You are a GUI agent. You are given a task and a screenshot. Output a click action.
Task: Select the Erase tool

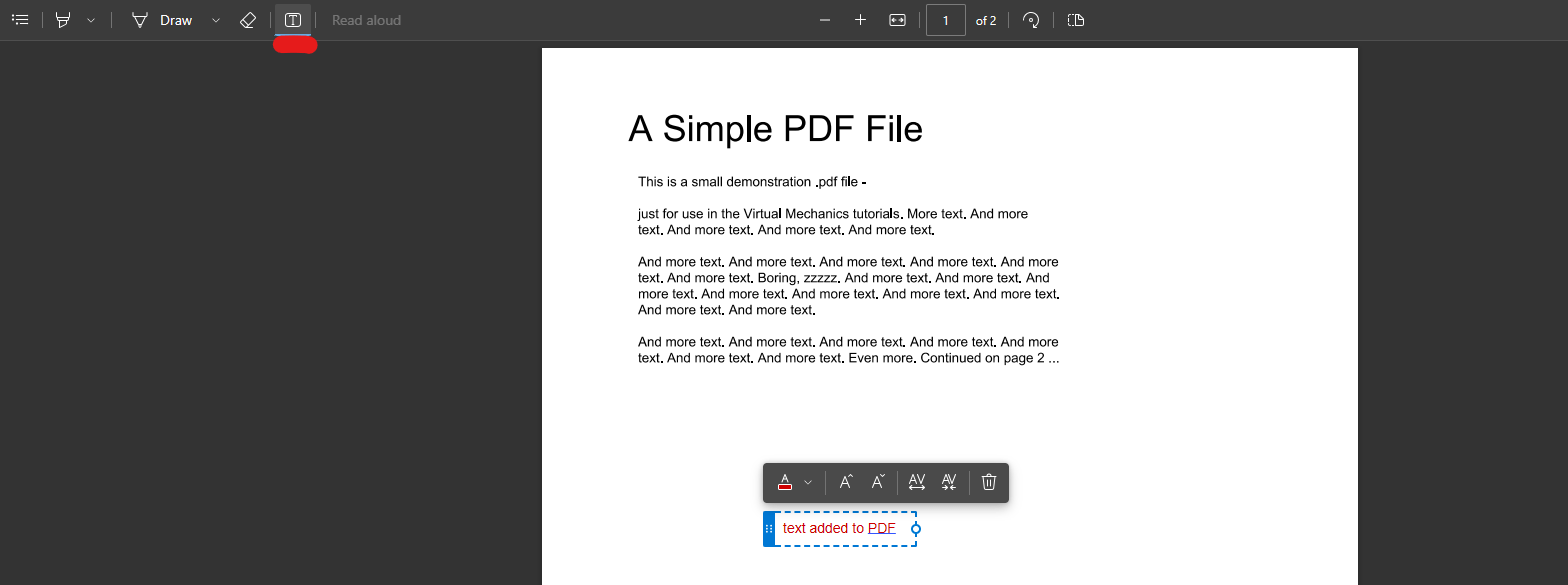[249, 20]
